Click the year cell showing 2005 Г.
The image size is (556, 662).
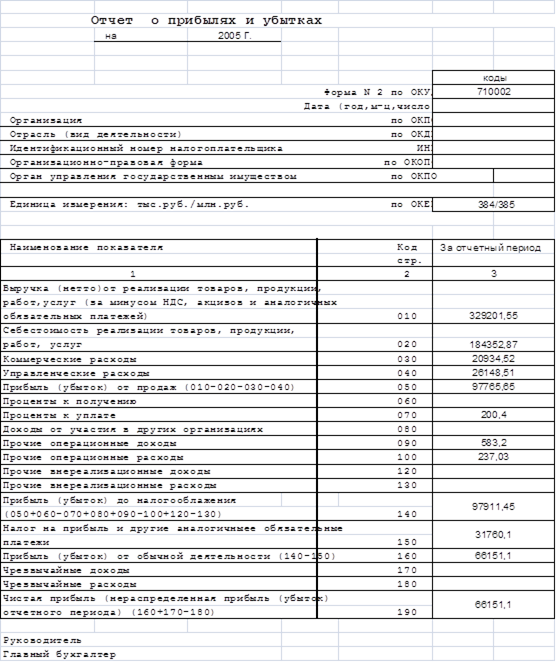(234, 36)
